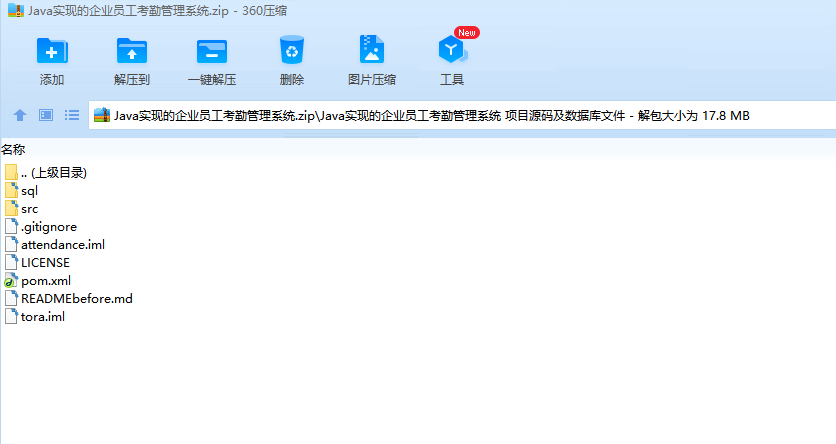Click the 工具 label text
The height and width of the screenshot is (444, 836).
(452, 80)
